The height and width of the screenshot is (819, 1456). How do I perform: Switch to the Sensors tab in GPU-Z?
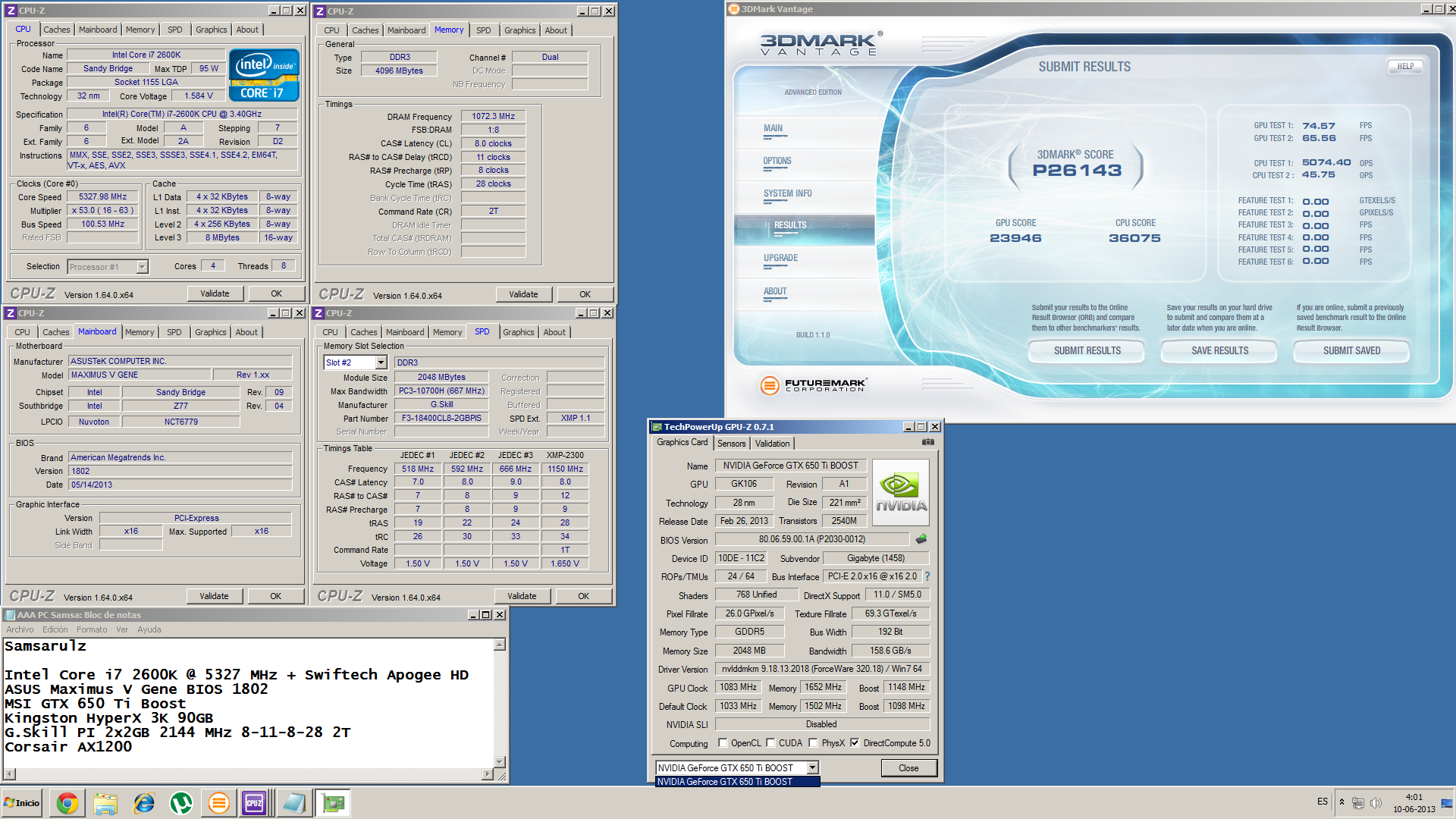pos(731,444)
